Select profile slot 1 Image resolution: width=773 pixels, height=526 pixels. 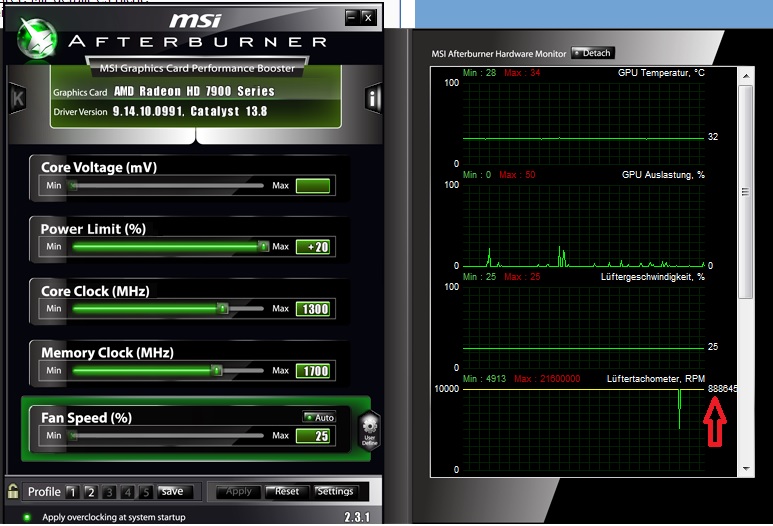72,491
